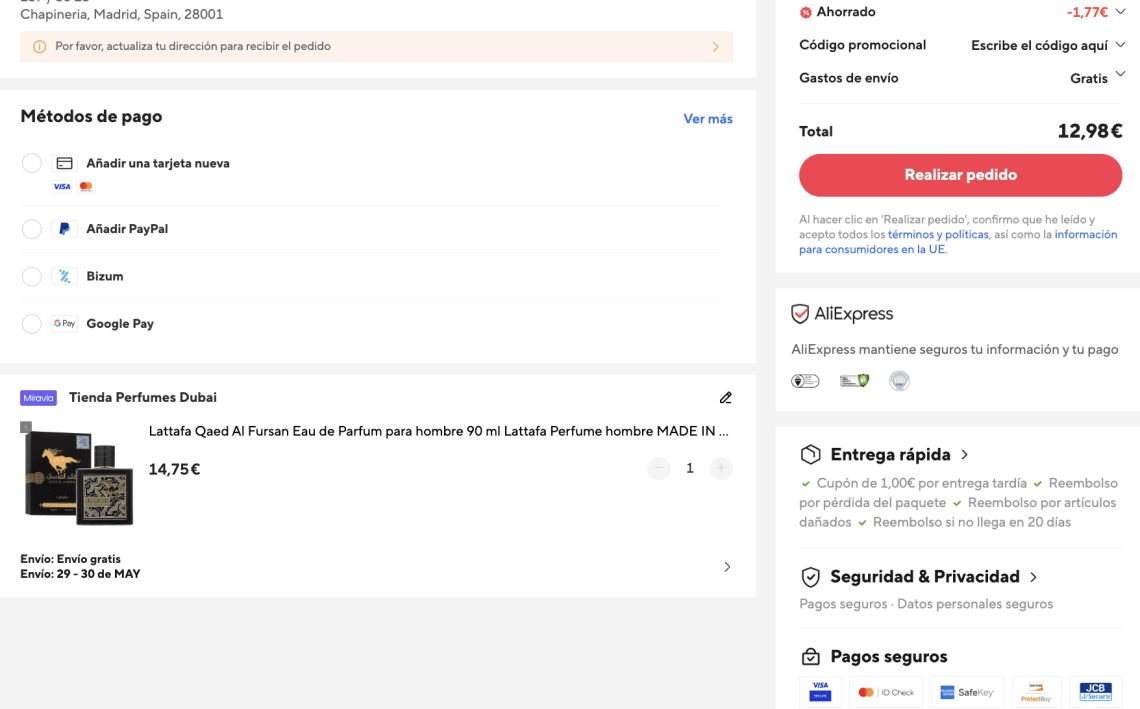
Task: Expand the address update arrow
Action: (x=715, y=47)
